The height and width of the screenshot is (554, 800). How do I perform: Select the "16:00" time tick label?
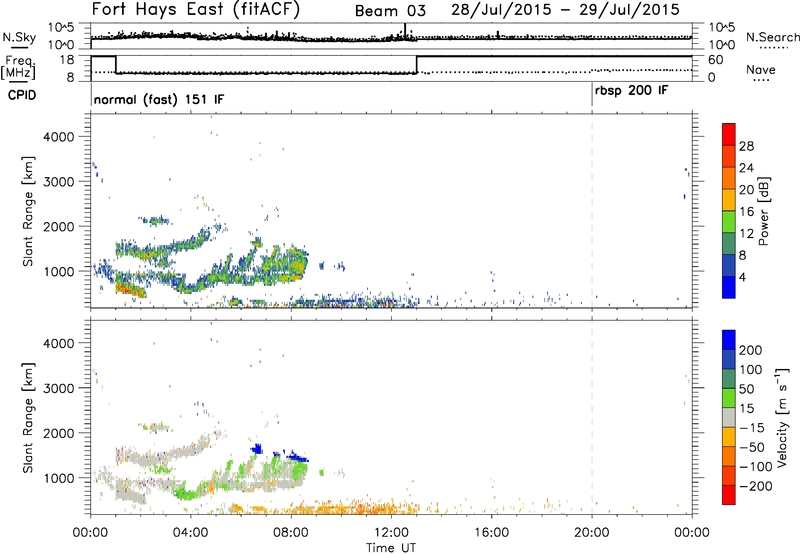pyautogui.click(x=491, y=533)
